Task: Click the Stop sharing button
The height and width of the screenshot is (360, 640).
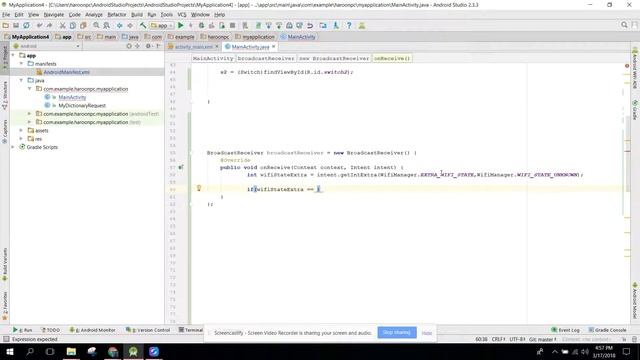Action: click(397, 332)
